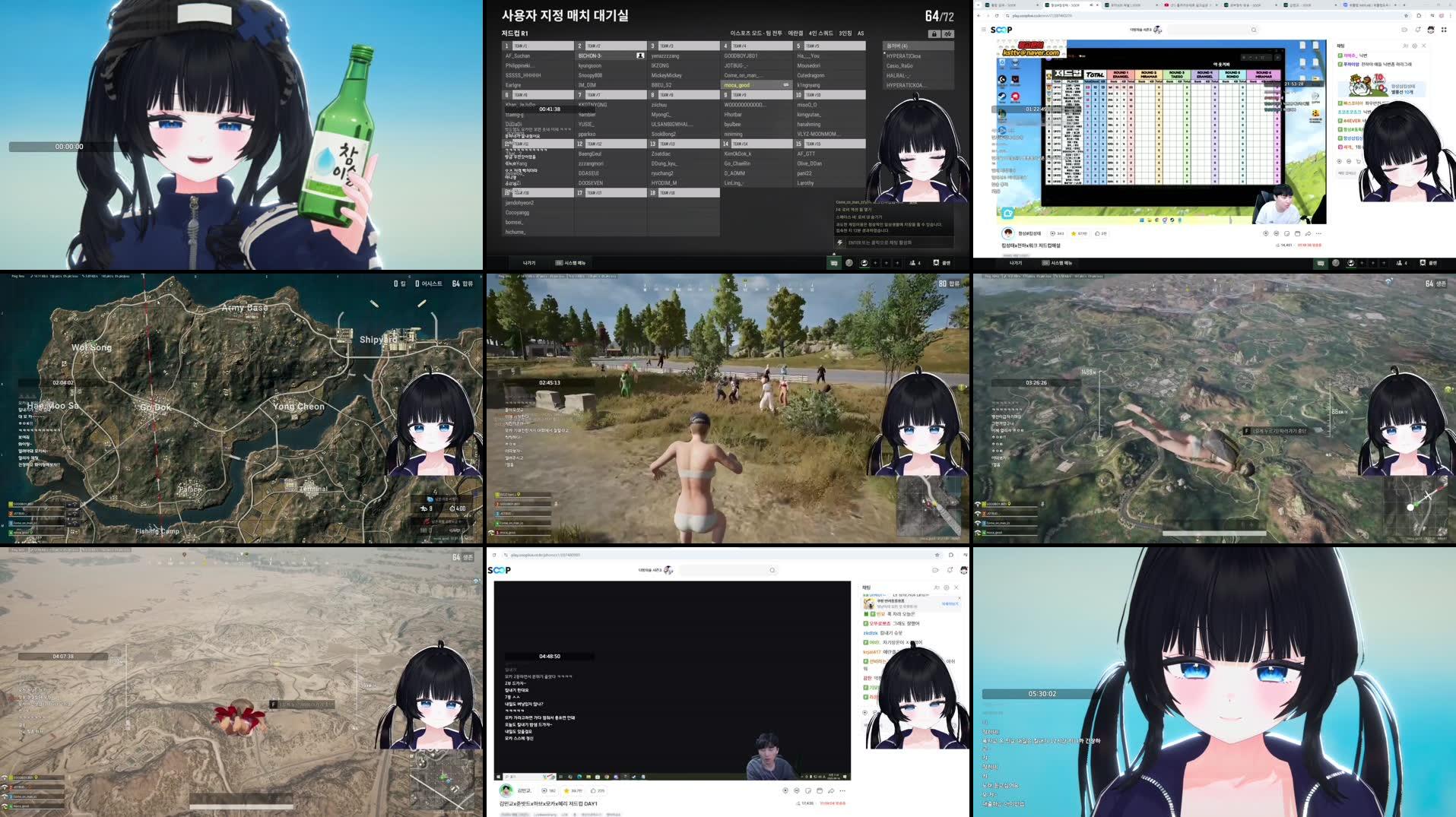Screen dimensions: 1456x817
Task: Click SOOP logo in scoreboard stream frame
Action: [1001, 30]
